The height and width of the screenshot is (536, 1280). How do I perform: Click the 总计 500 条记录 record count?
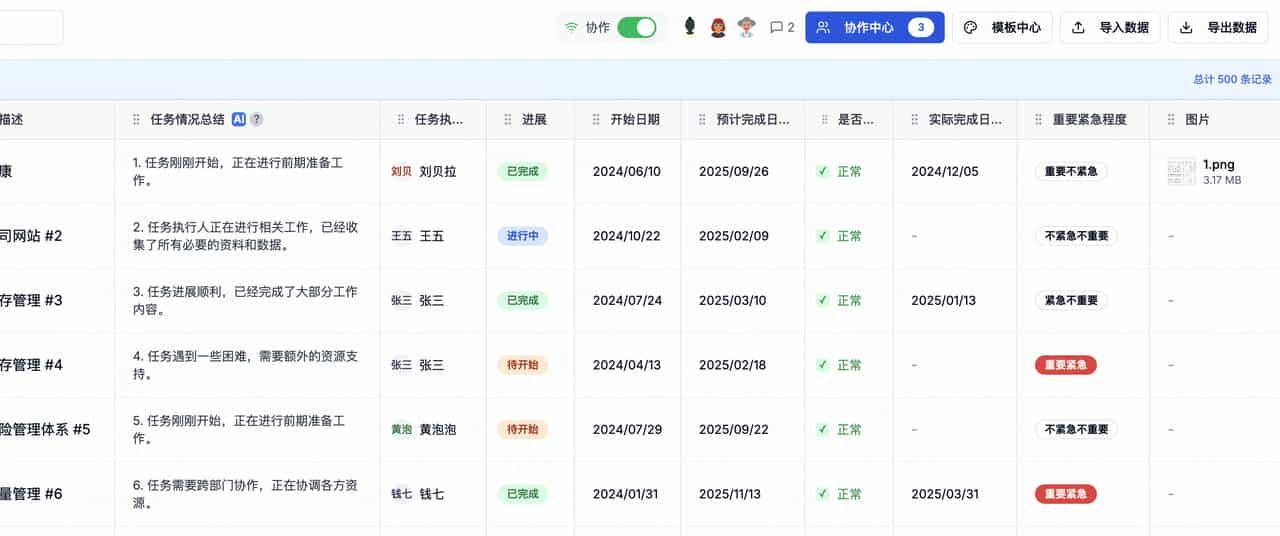point(1232,79)
